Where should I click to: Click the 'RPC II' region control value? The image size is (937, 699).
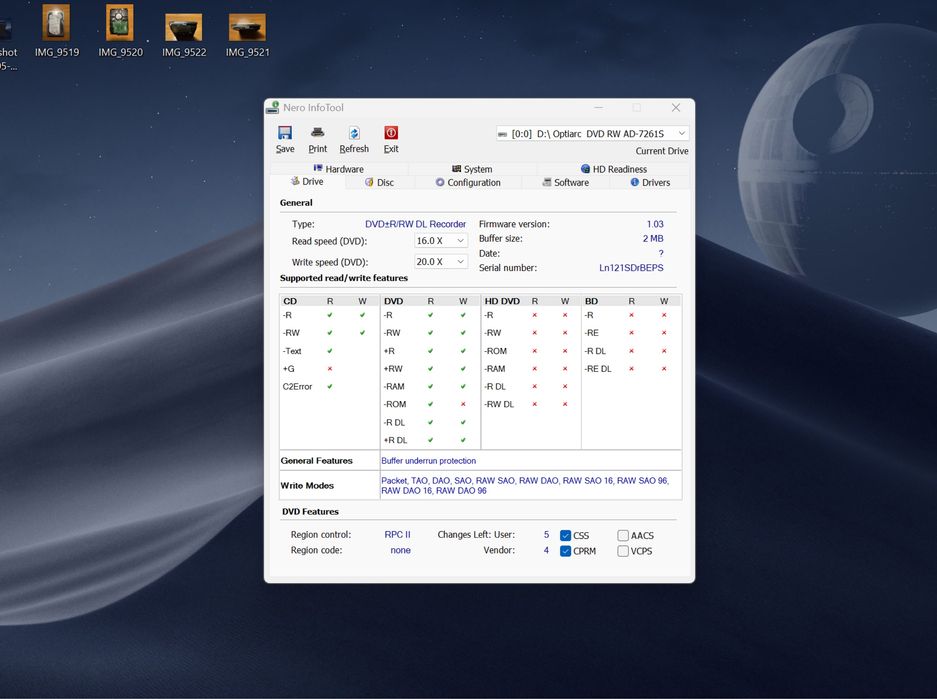click(397, 535)
